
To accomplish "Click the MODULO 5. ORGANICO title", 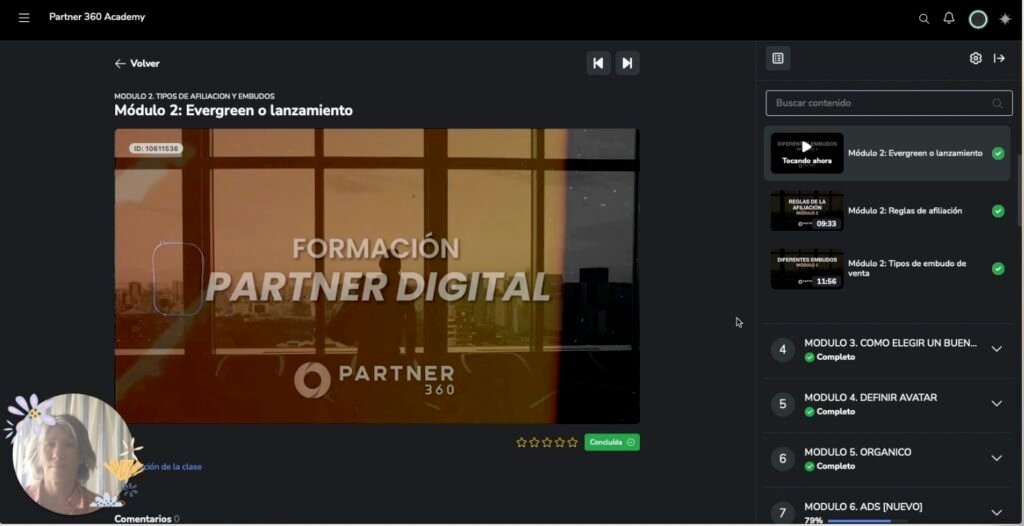I will click(x=857, y=452).
